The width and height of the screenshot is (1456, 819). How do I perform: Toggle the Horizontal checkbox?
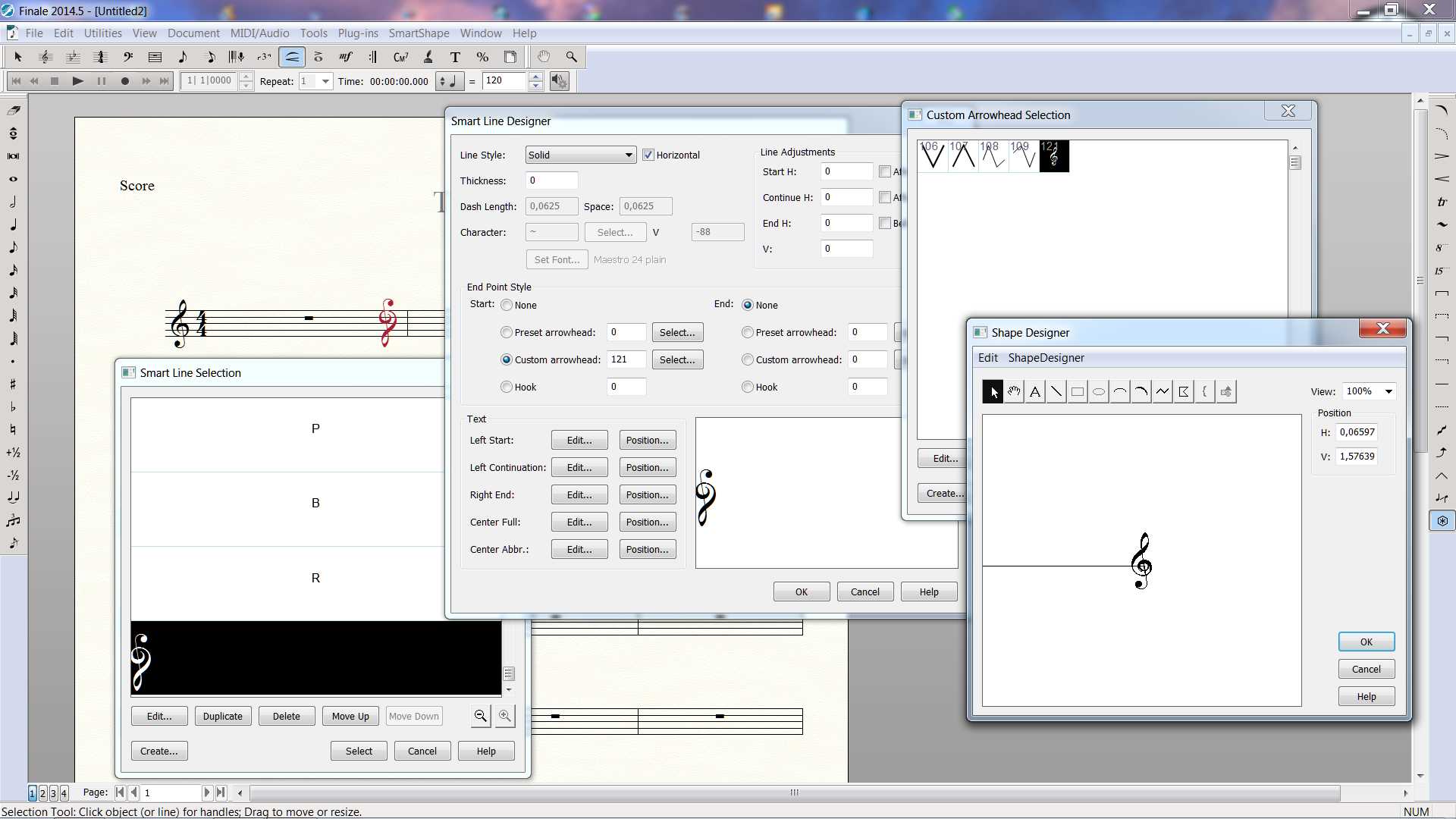[x=648, y=155]
